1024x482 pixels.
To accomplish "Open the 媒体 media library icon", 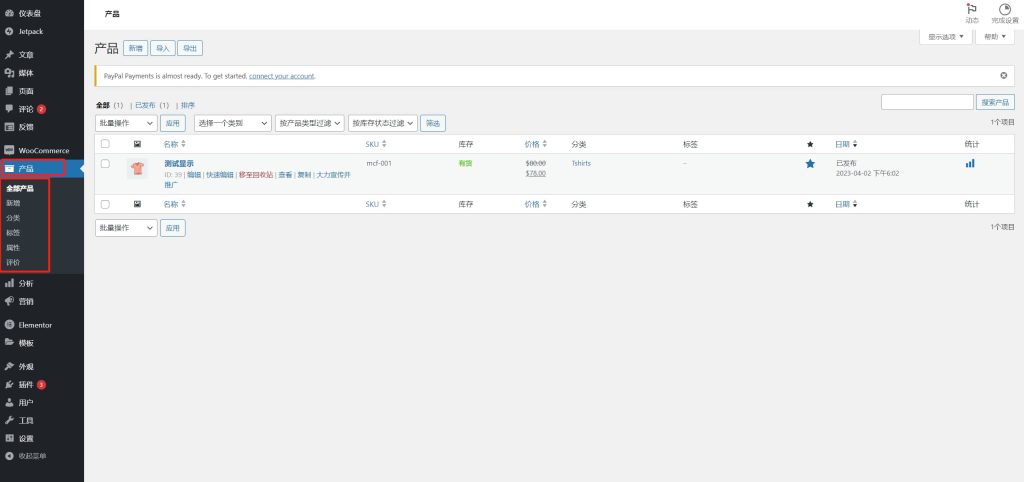I will (9, 73).
